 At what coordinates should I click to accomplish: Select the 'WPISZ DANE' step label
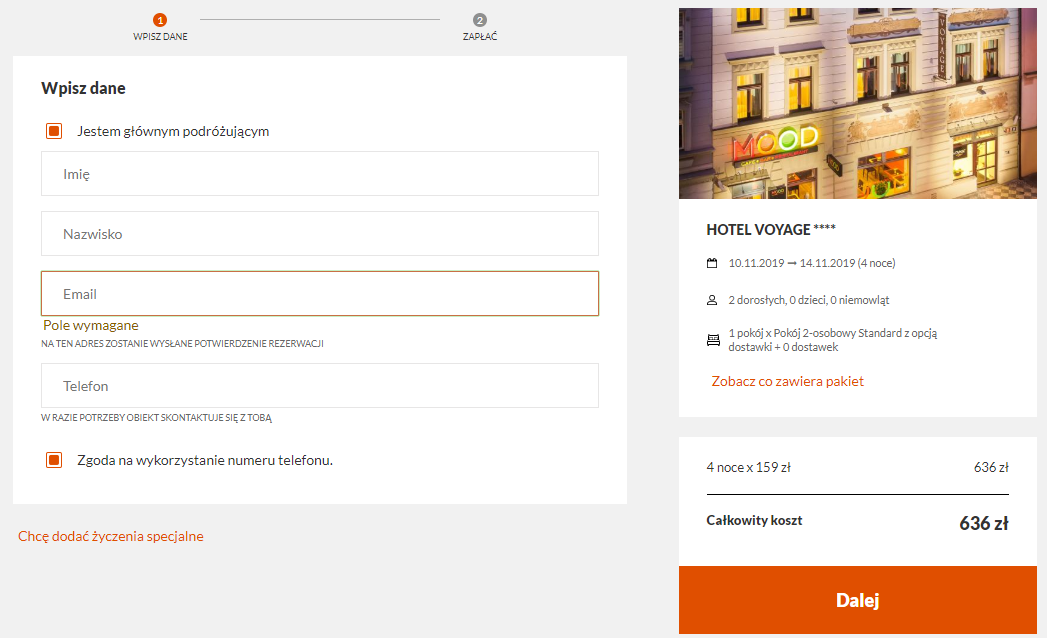point(160,37)
